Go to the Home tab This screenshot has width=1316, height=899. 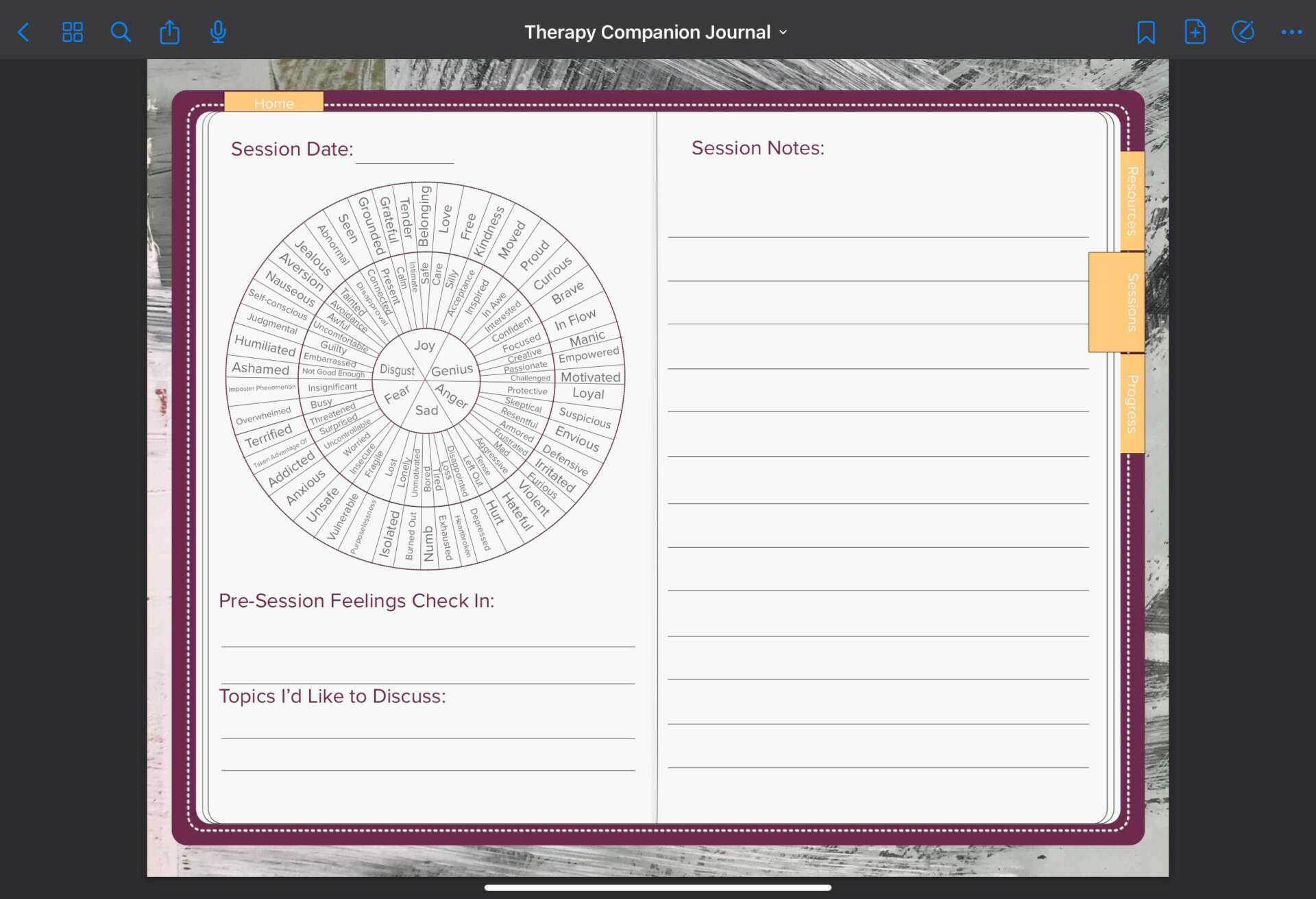[x=273, y=103]
